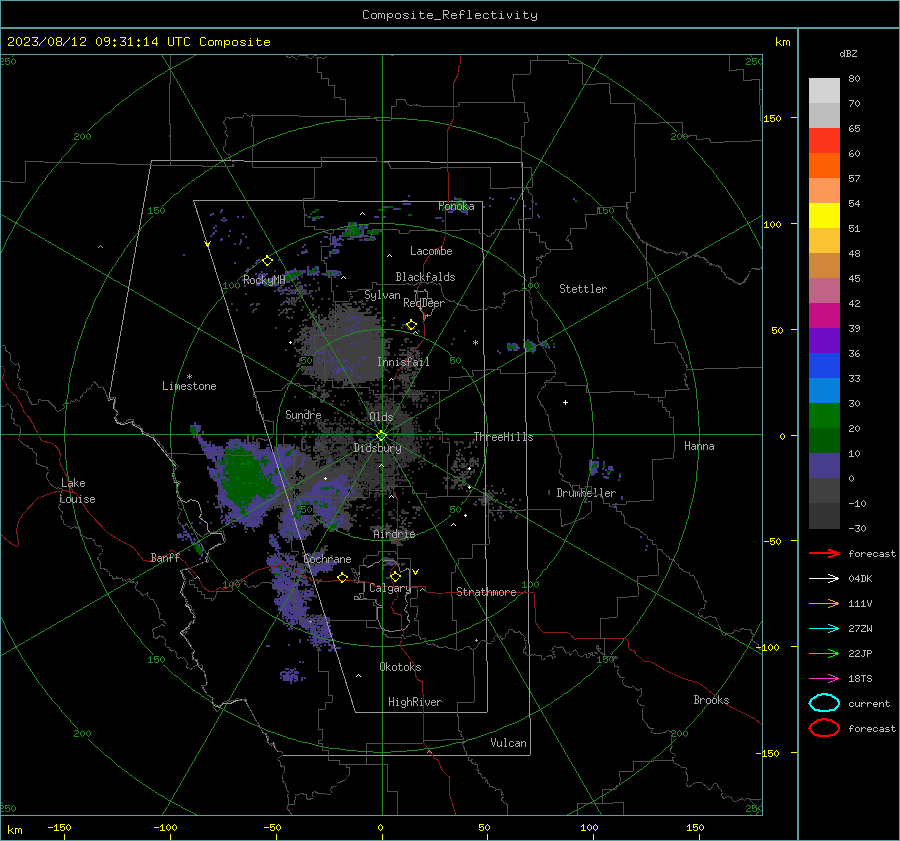Click the RockyMH label
The image size is (900, 841).
click(264, 280)
